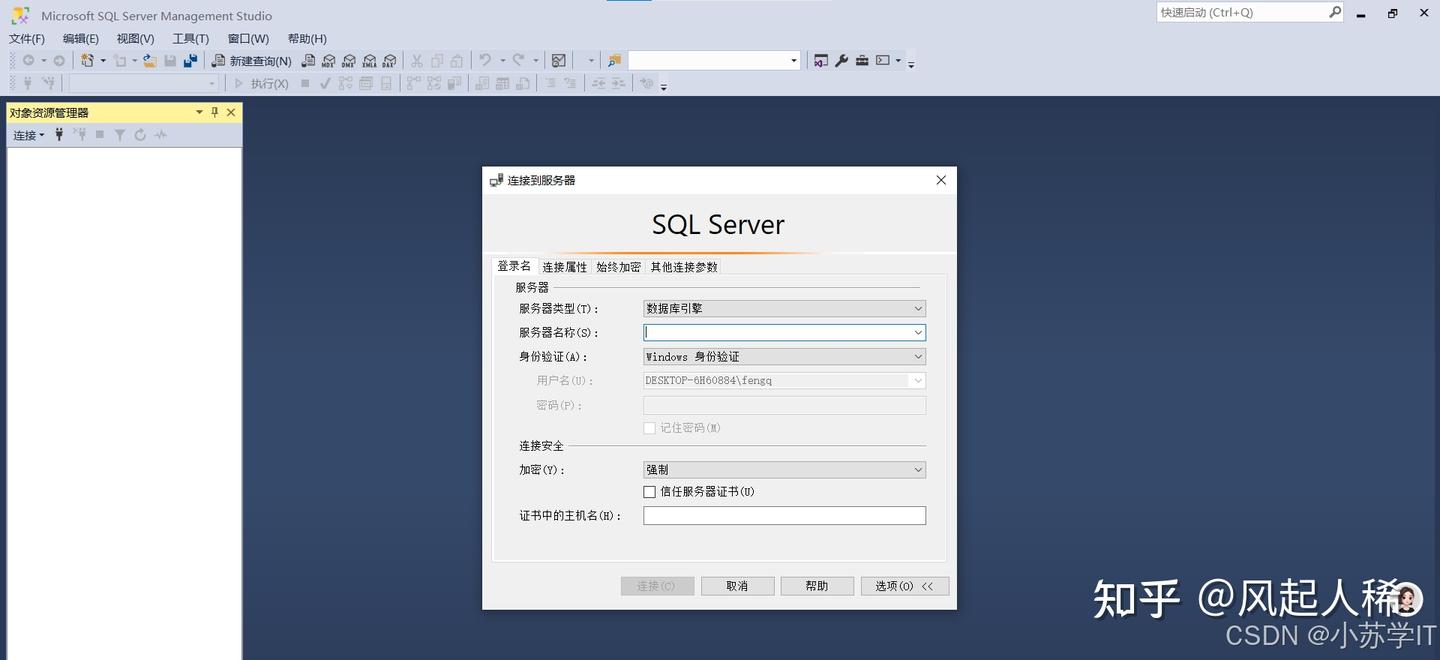Viewport: 1440px width, 660px height.
Task: Enable the 记住密码 checkbox
Action: pyautogui.click(x=649, y=427)
